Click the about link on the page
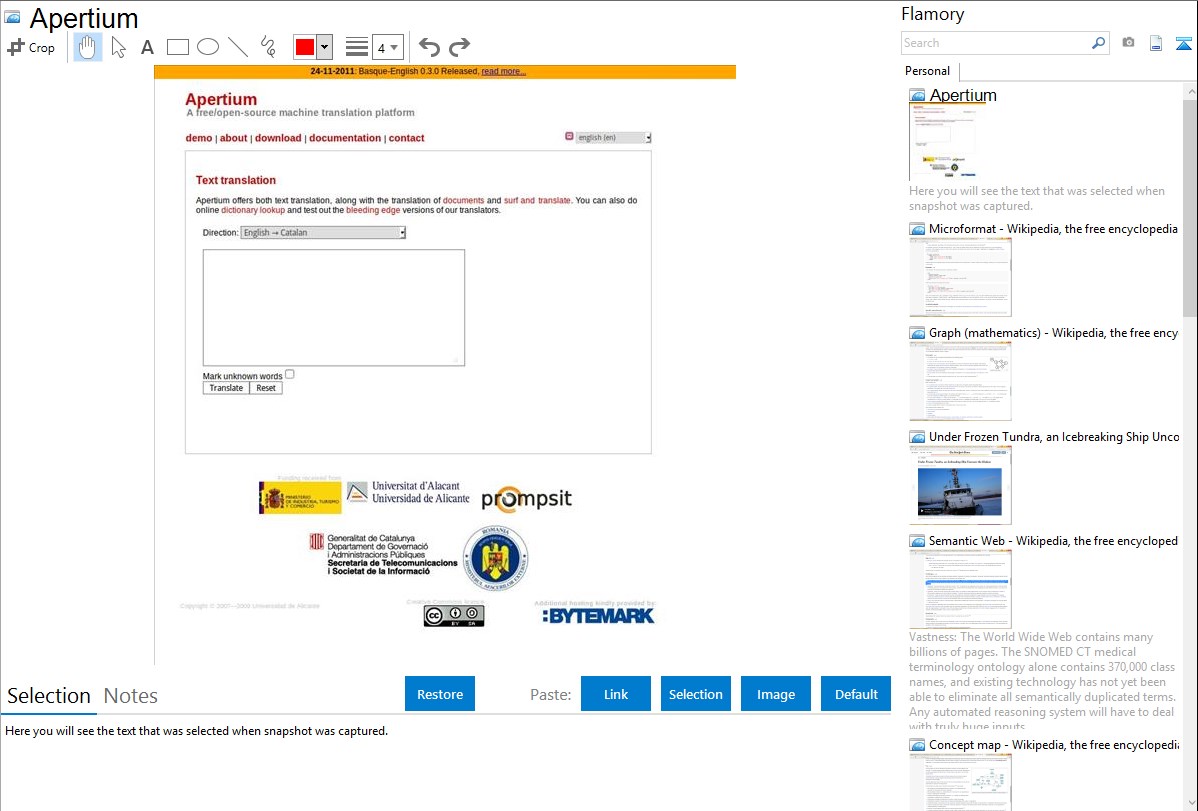The height and width of the screenshot is (811, 1198). [234, 138]
